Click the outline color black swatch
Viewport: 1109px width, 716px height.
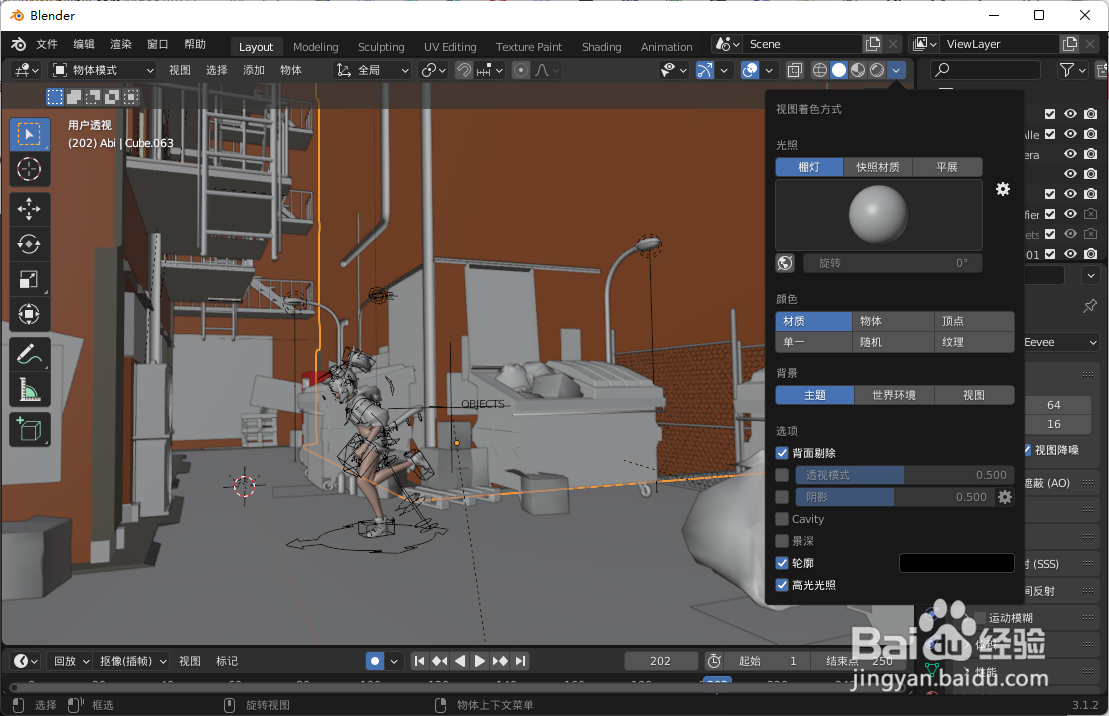coord(956,563)
